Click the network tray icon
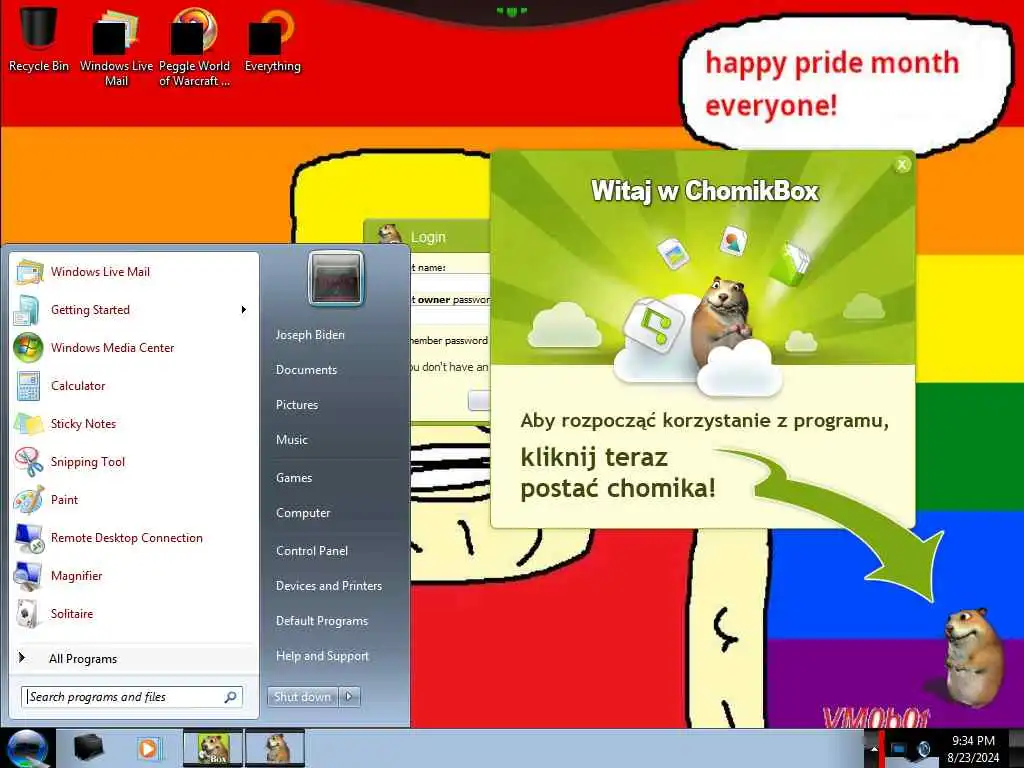The height and width of the screenshot is (768, 1024). (899, 748)
